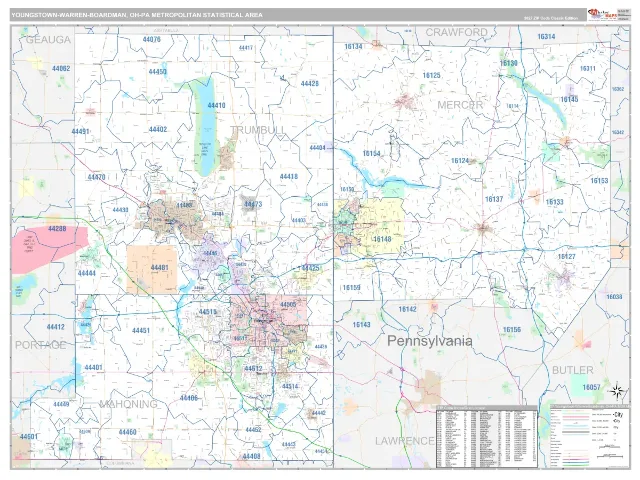Screen dimensions: 640x480
Task: Click ZIP code 16156
Action: point(512,330)
